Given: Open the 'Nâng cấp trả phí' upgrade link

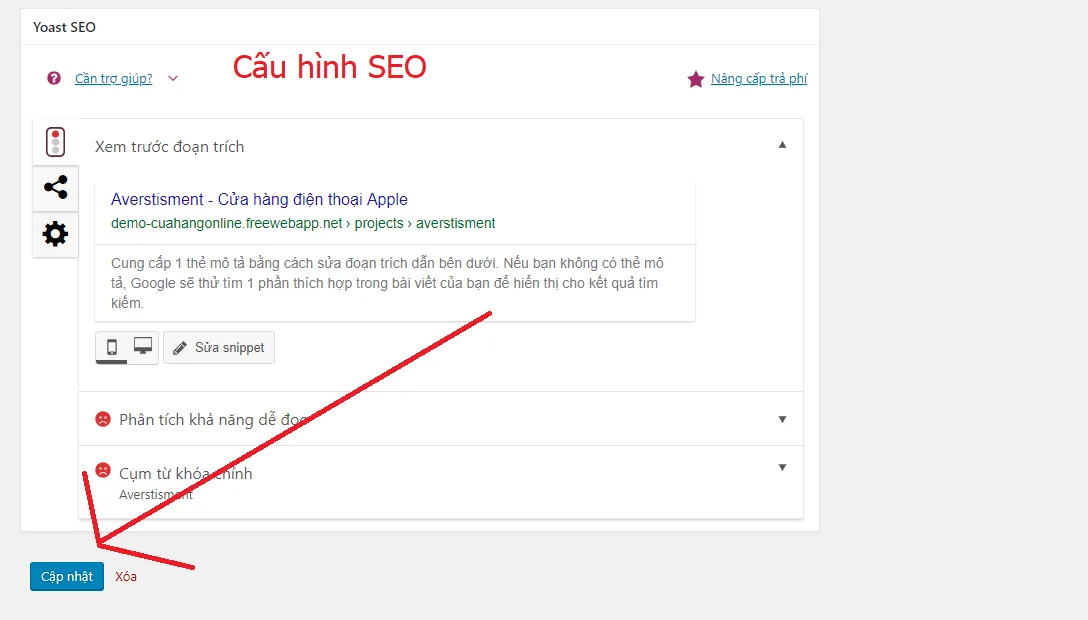Looking at the screenshot, I should tap(759, 78).
